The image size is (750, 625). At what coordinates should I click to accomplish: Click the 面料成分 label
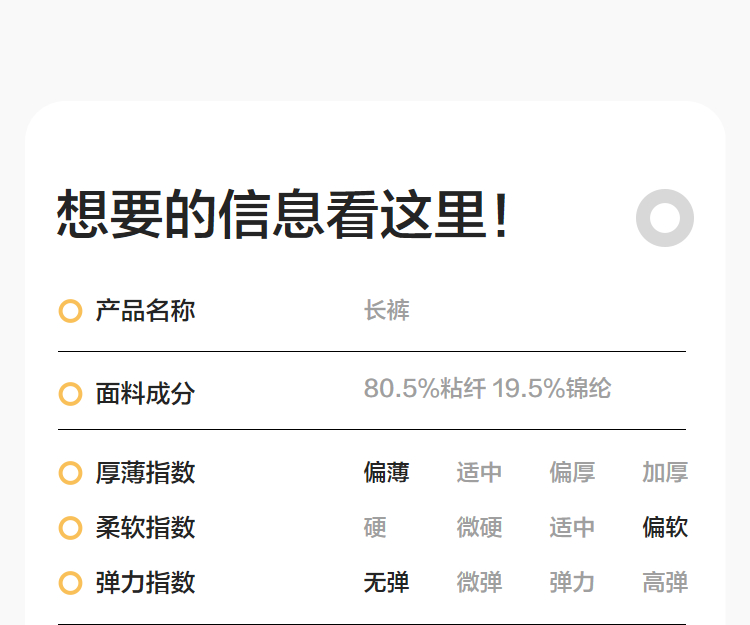coord(145,394)
